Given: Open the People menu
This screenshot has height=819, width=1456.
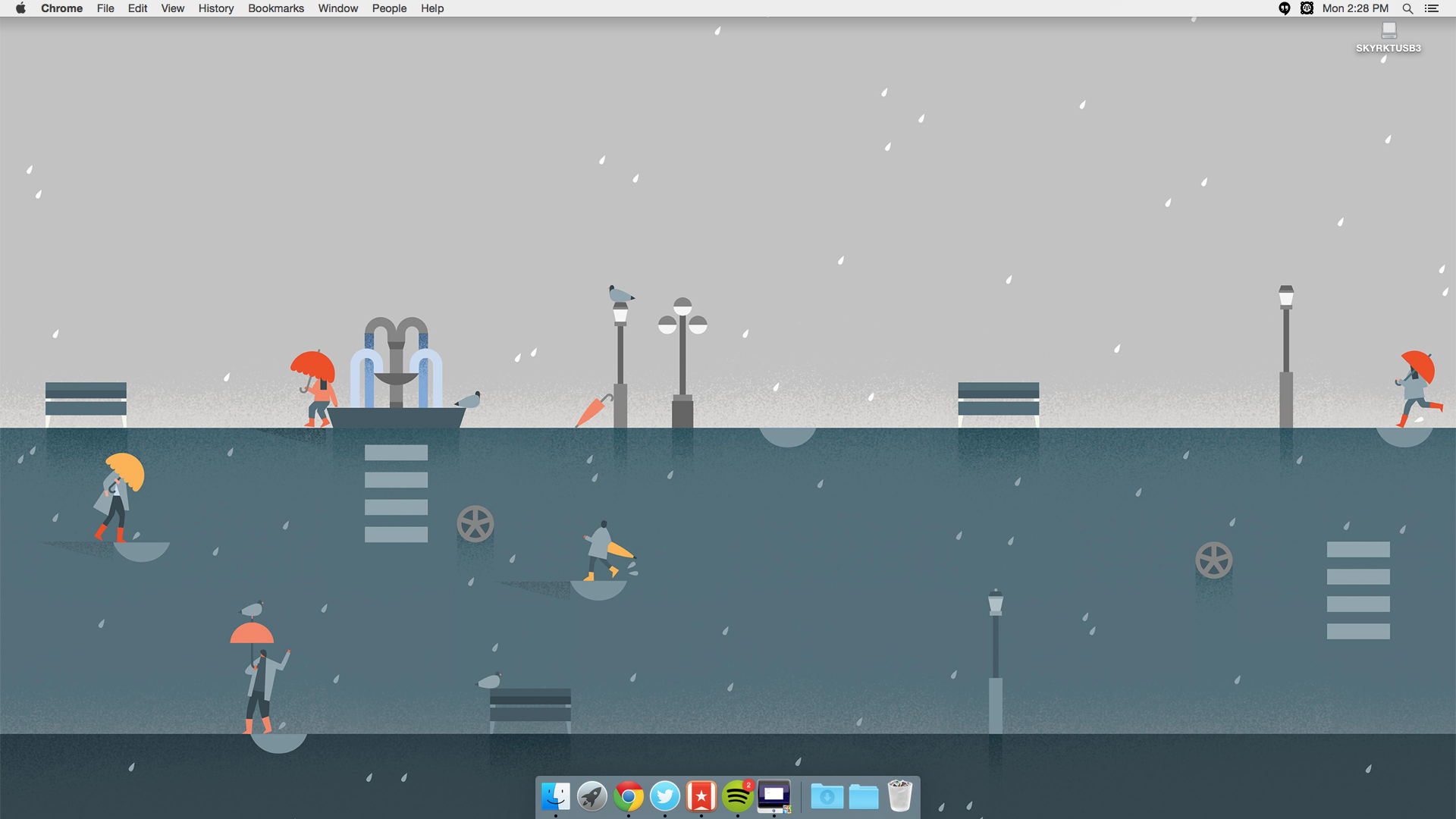Looking at the screenshot, I should click(389, 8).
